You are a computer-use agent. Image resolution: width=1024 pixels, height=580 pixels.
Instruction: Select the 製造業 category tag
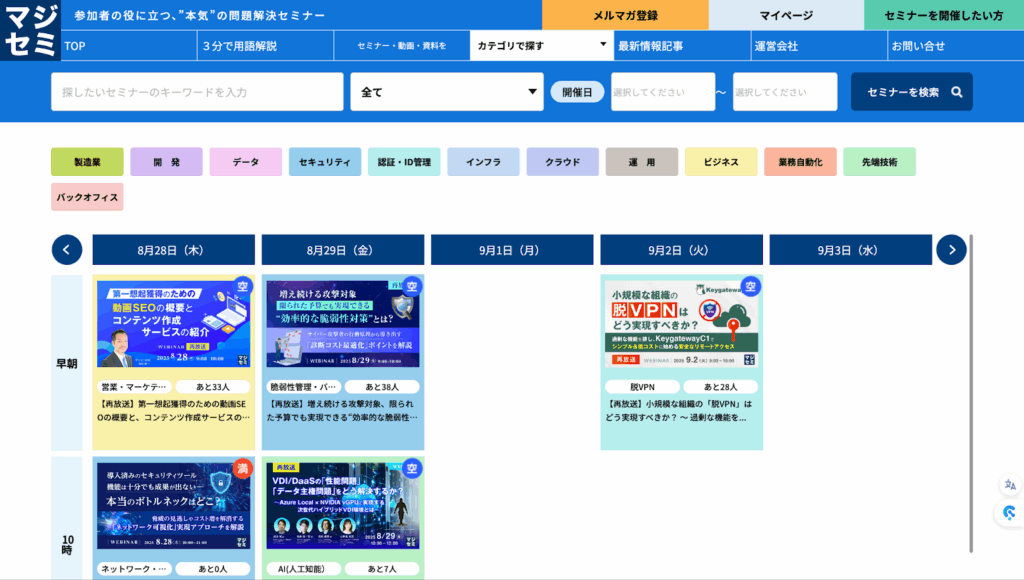point(87,162)
